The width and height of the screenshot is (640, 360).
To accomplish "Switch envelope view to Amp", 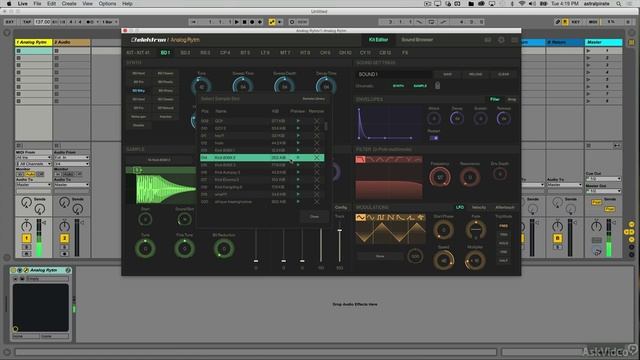I will [511, 100].
